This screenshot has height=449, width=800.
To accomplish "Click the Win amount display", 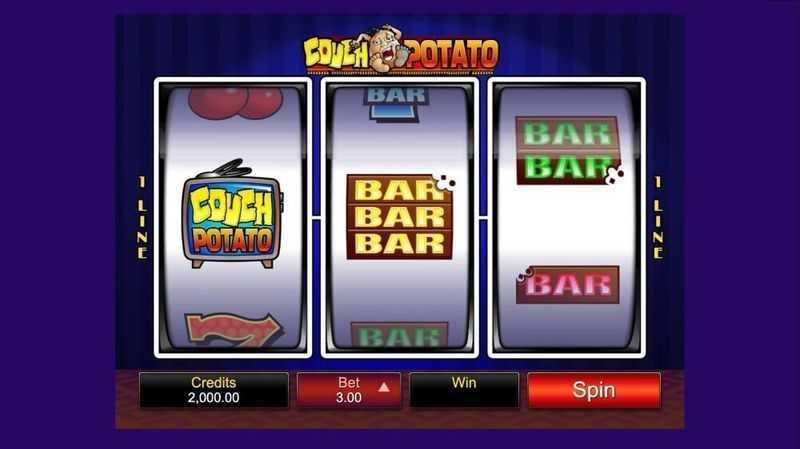I will tap(464, 390).
